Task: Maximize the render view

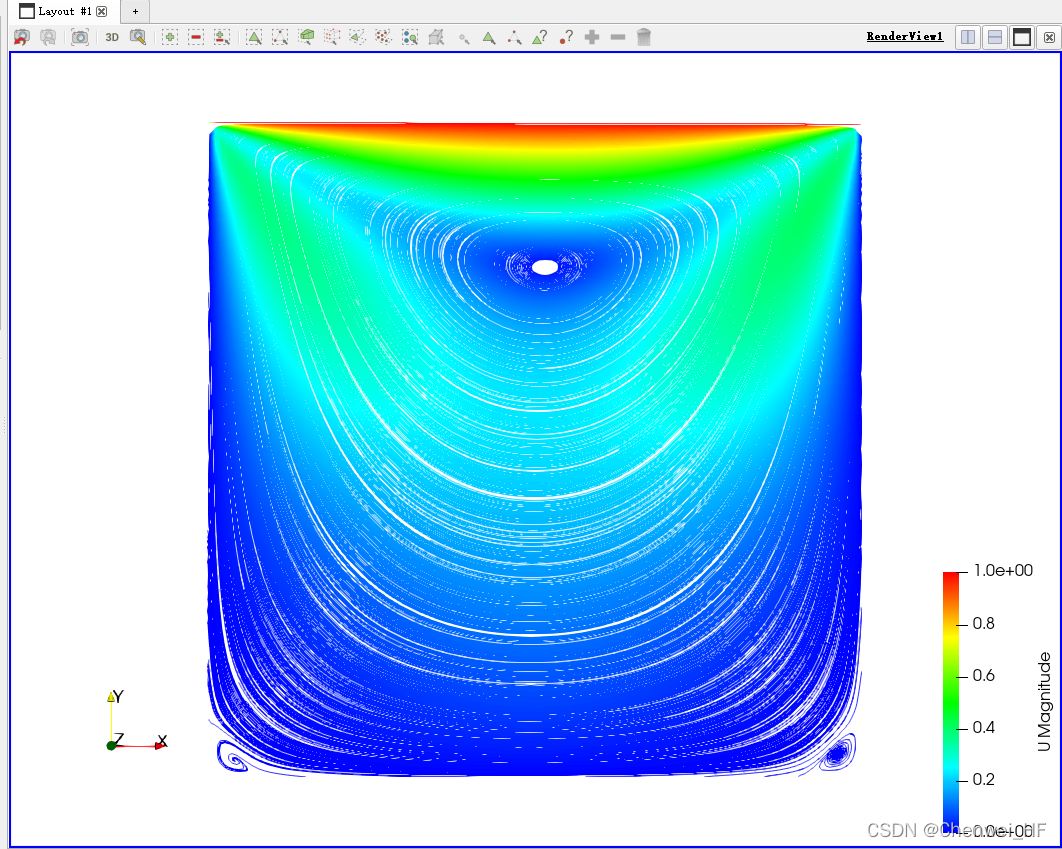Action: coord(1022,37)
